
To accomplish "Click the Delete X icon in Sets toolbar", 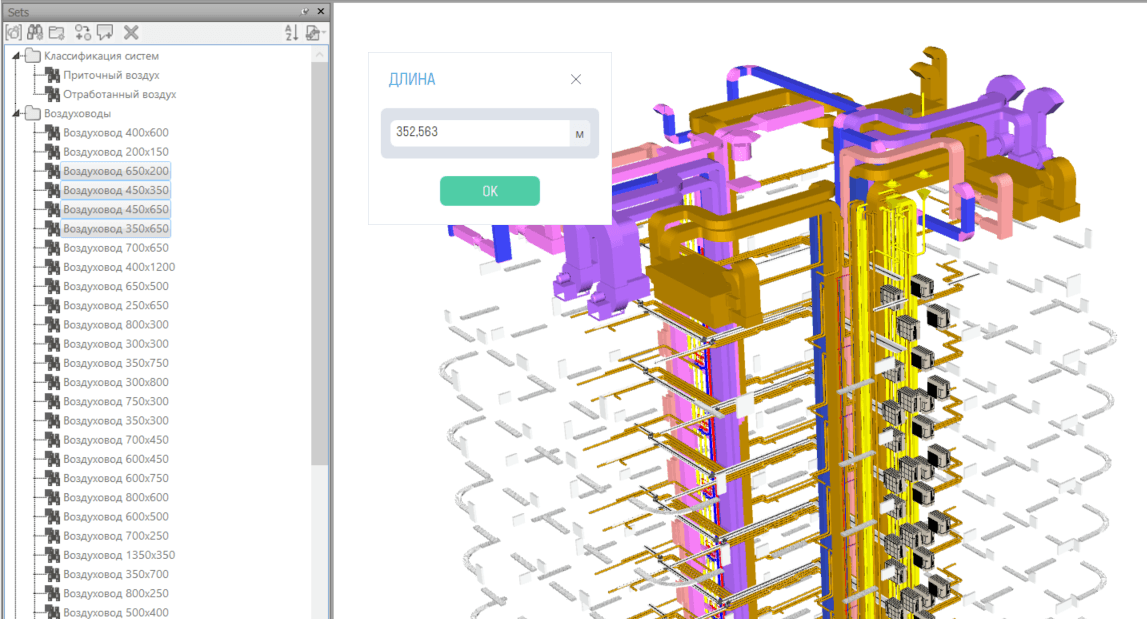I will tap(131, 33).
